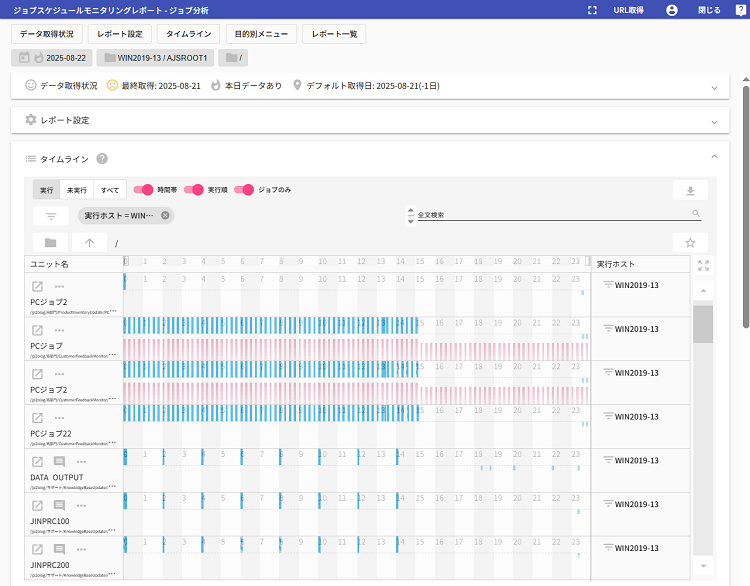Click WIN2019-13 / AJSROOT1 chip
The height and width of the screenshot is (586, 750).
tap(155, 58)
